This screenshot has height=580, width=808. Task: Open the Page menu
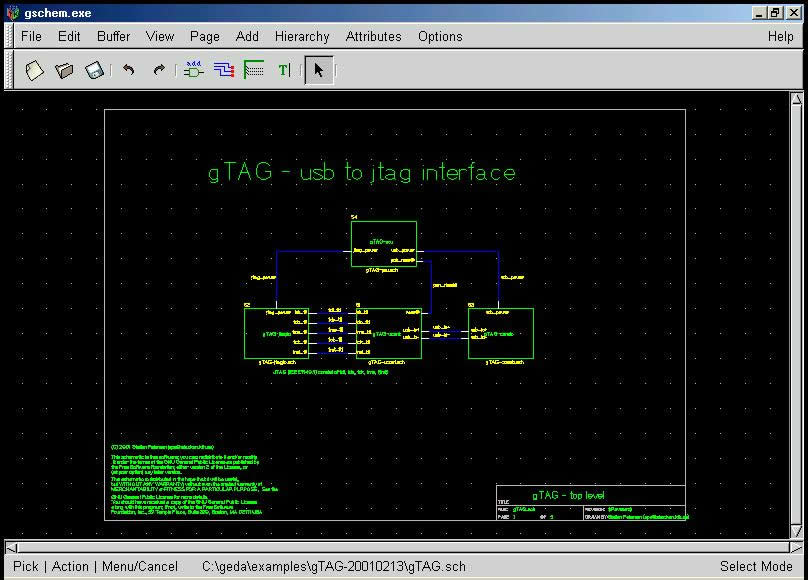(x=205, y=37)
